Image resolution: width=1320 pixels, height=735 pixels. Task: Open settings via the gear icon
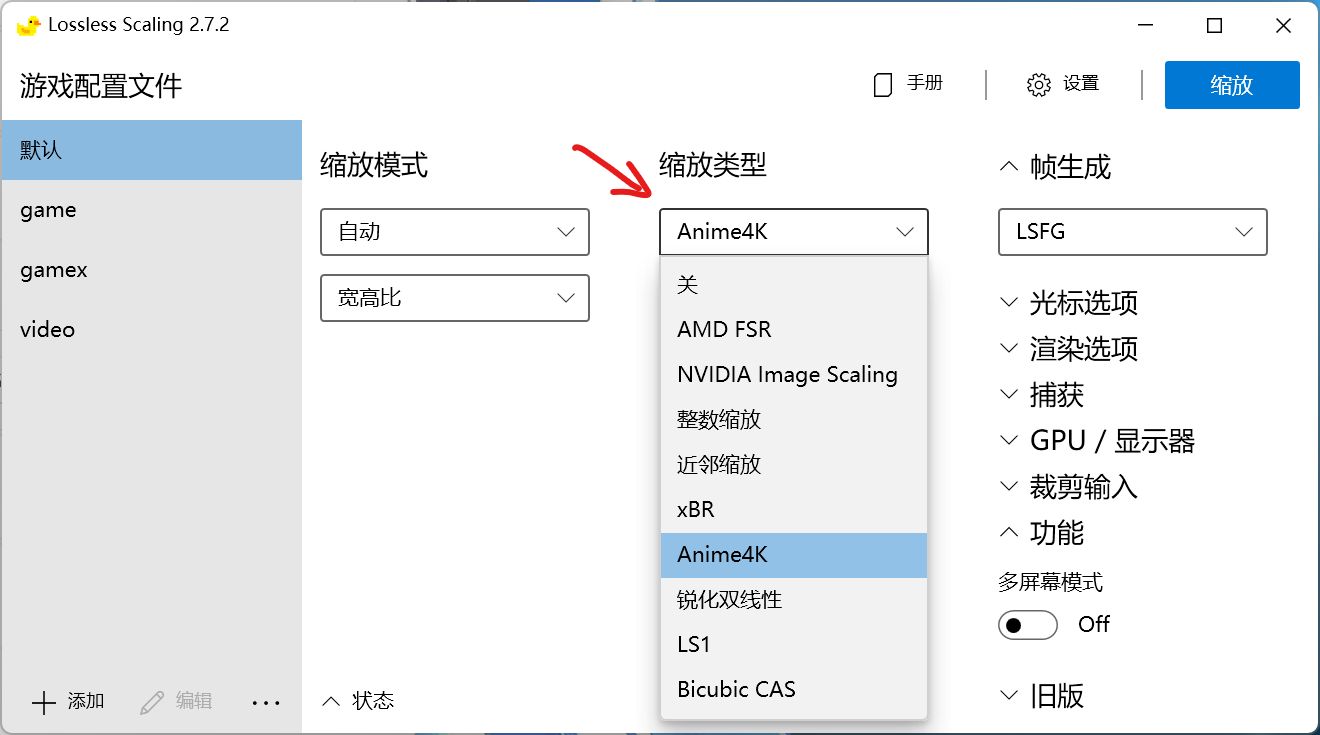click(x=1039, y=85)
